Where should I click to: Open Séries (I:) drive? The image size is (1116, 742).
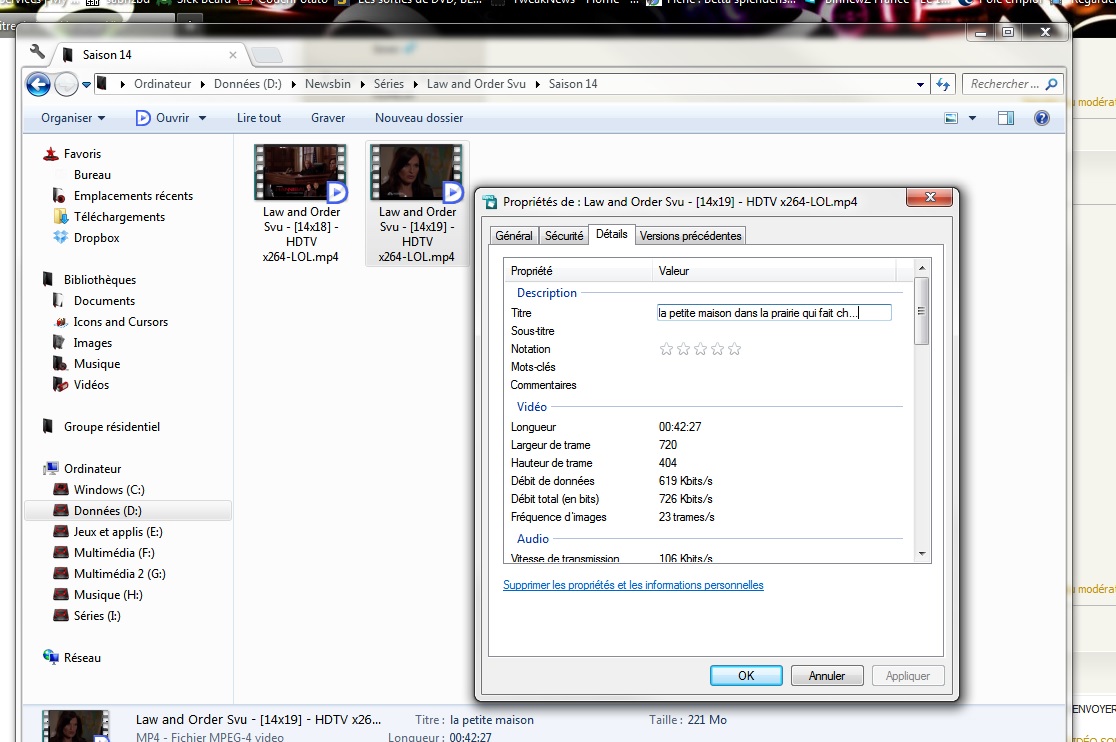point(97,615)
